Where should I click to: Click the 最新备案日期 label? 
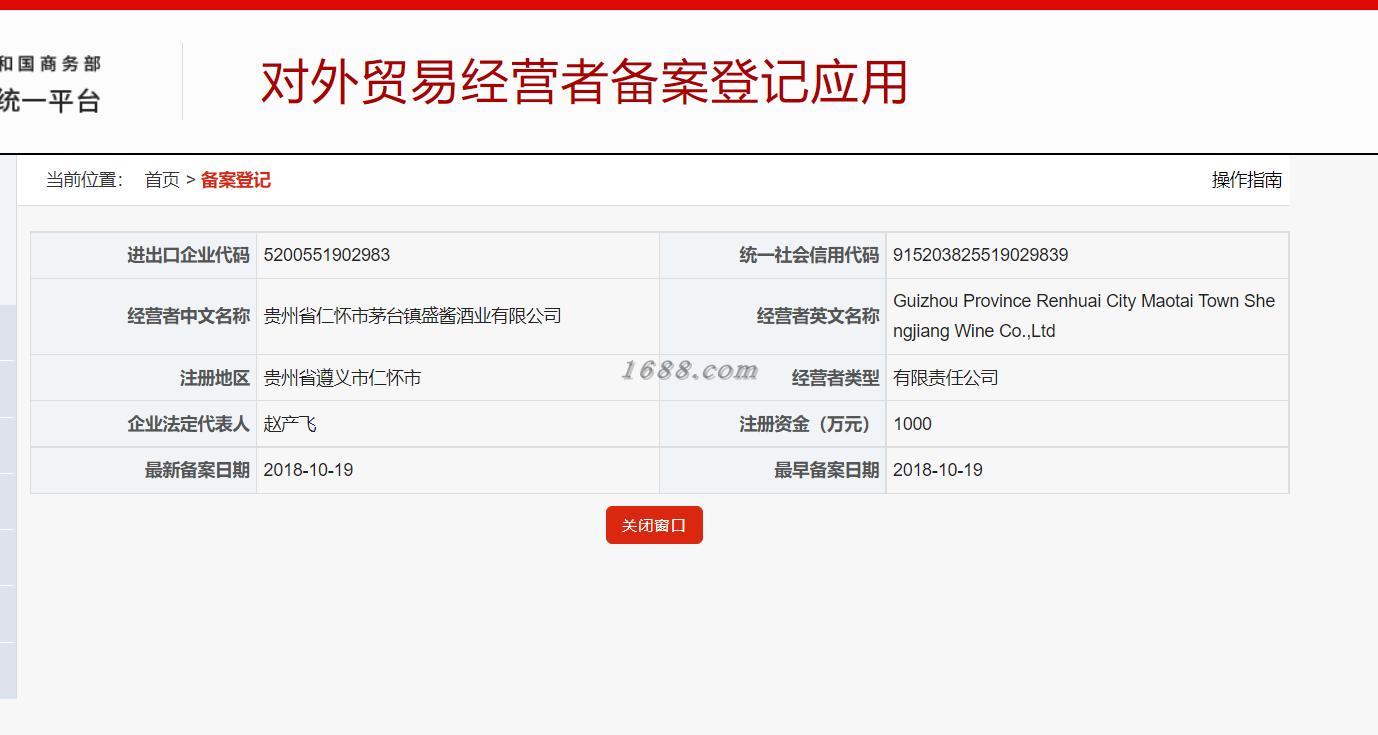coord(197,470)
